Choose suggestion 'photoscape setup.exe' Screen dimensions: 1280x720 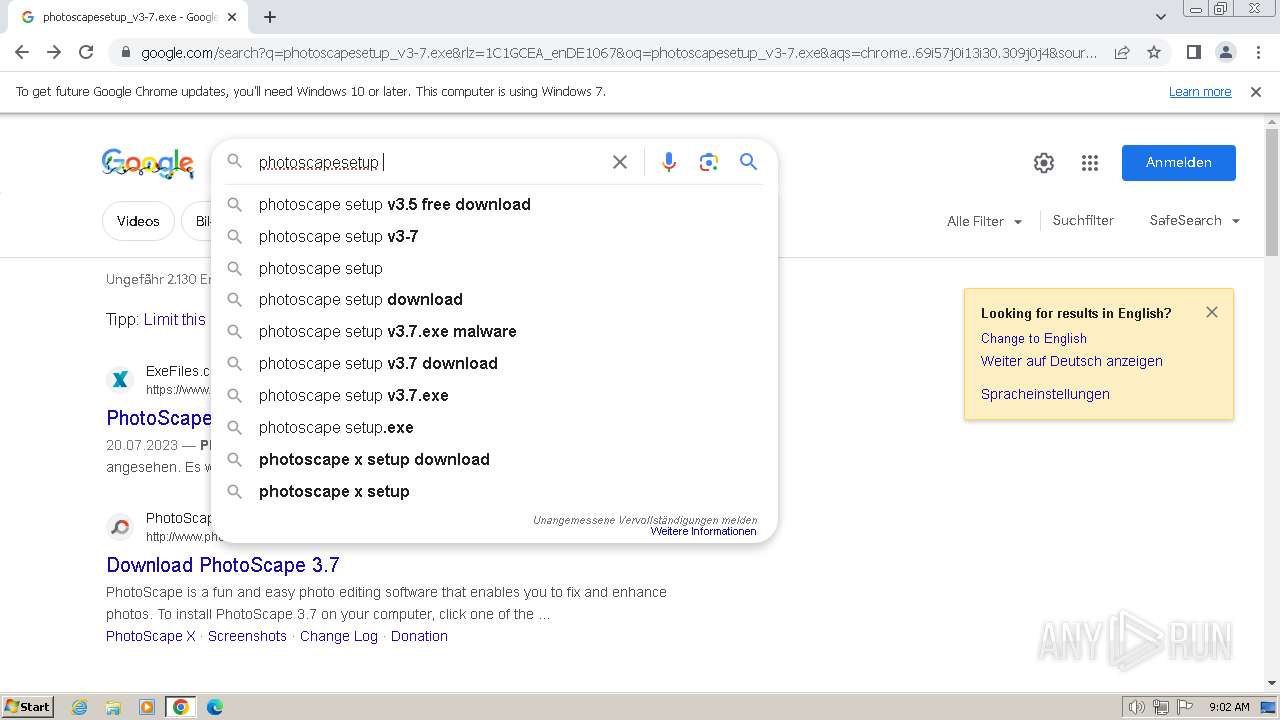pos(494,427)
